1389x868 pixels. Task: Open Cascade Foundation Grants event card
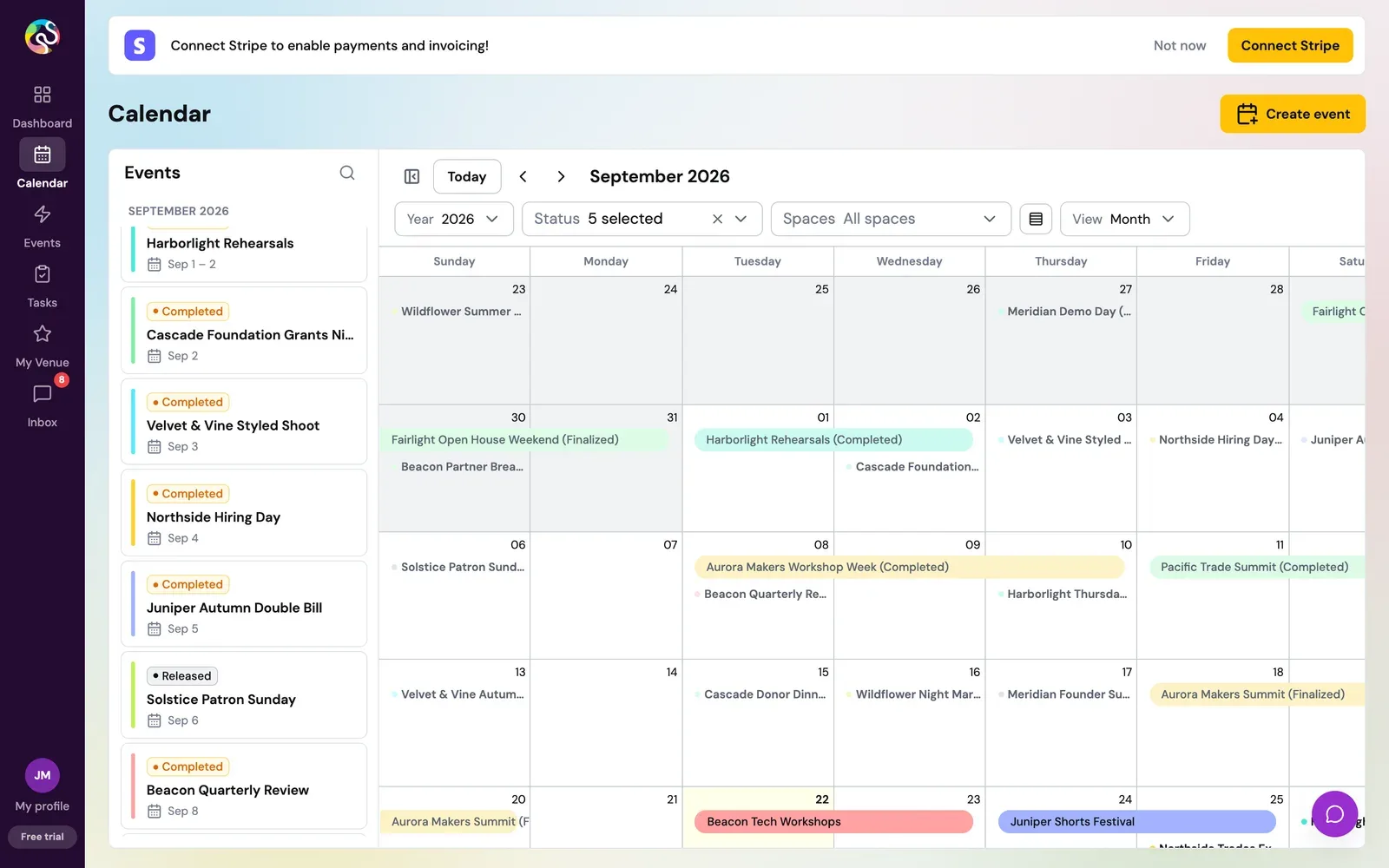(x=244, y=331)
